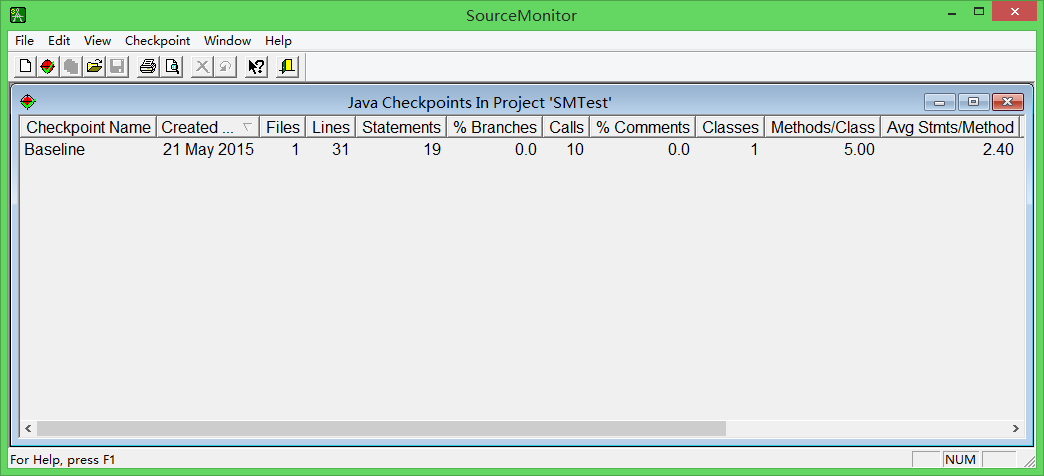Screen dimensions: 1044x476
Task: Open the Edit menu
Action: [x=59, y=41]
